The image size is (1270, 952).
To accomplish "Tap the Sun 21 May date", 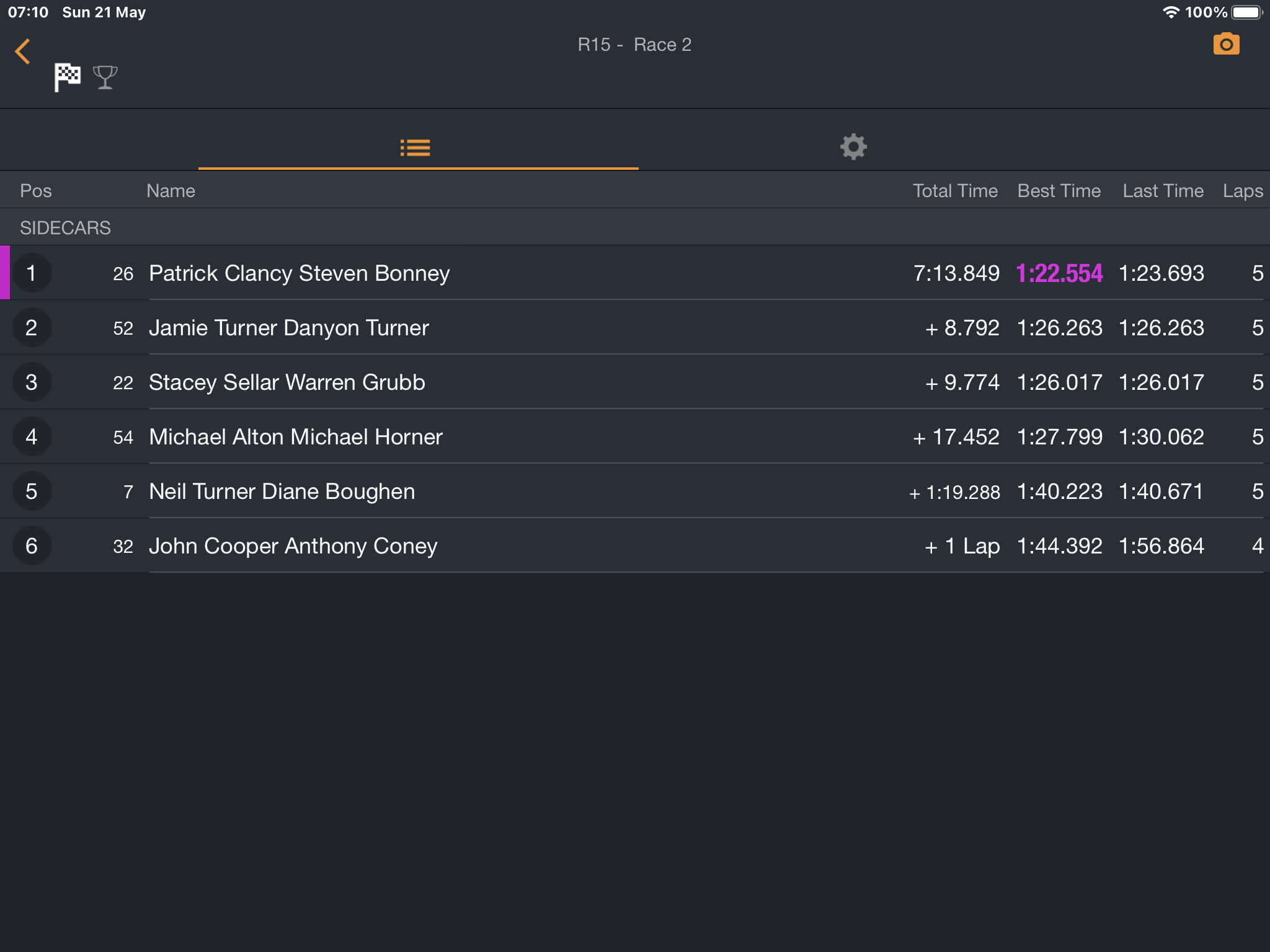I will (x=104, y=12).
